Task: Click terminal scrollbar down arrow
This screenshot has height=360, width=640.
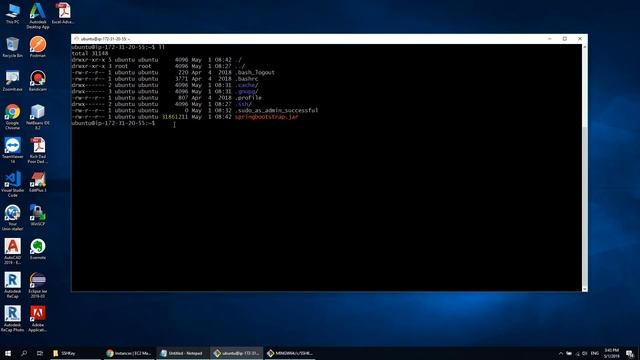Action: pyautogui.click(x=584, y=289)
